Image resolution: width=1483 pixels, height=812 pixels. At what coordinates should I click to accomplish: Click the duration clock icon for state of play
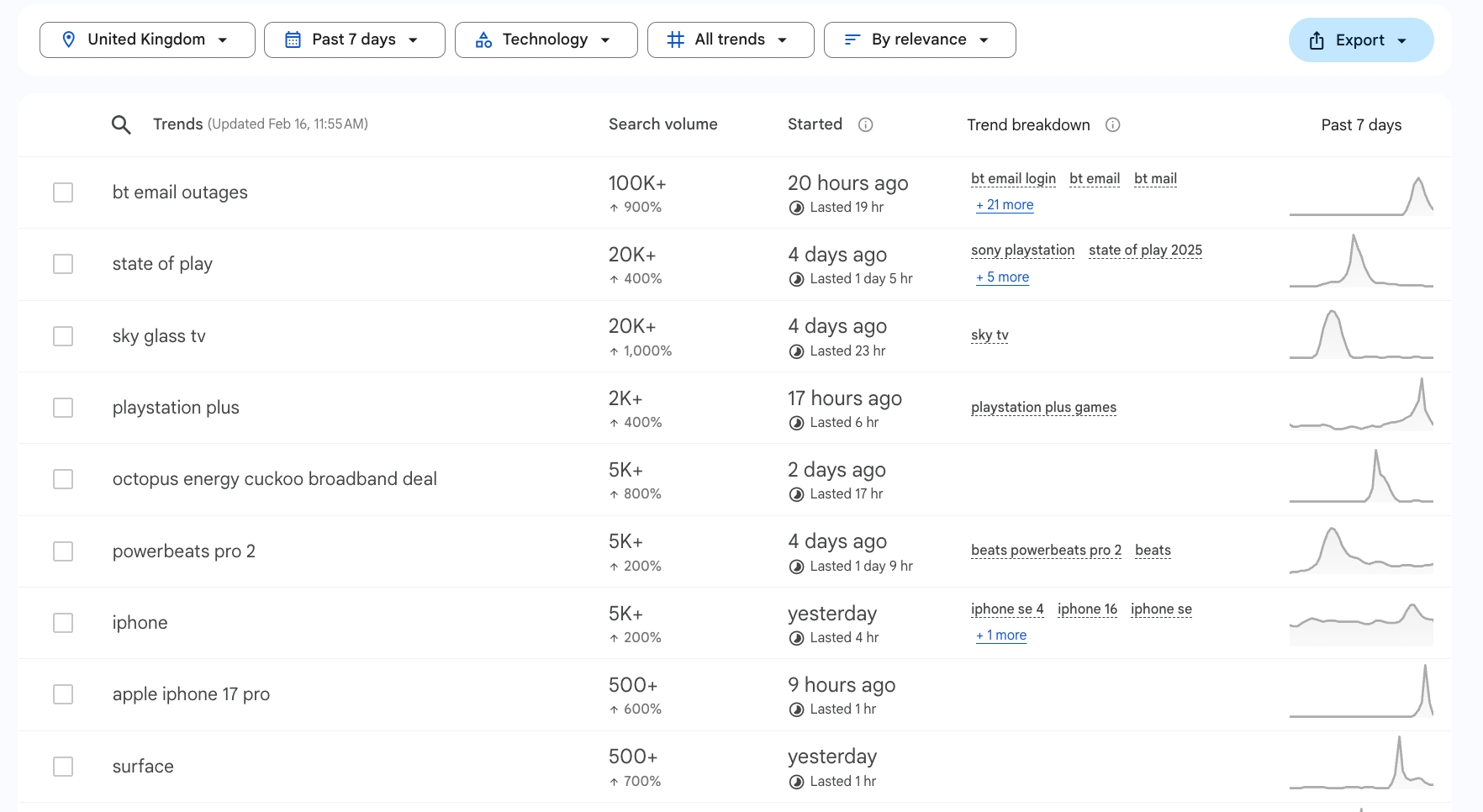pyautogui.click(x=796, y=279)
